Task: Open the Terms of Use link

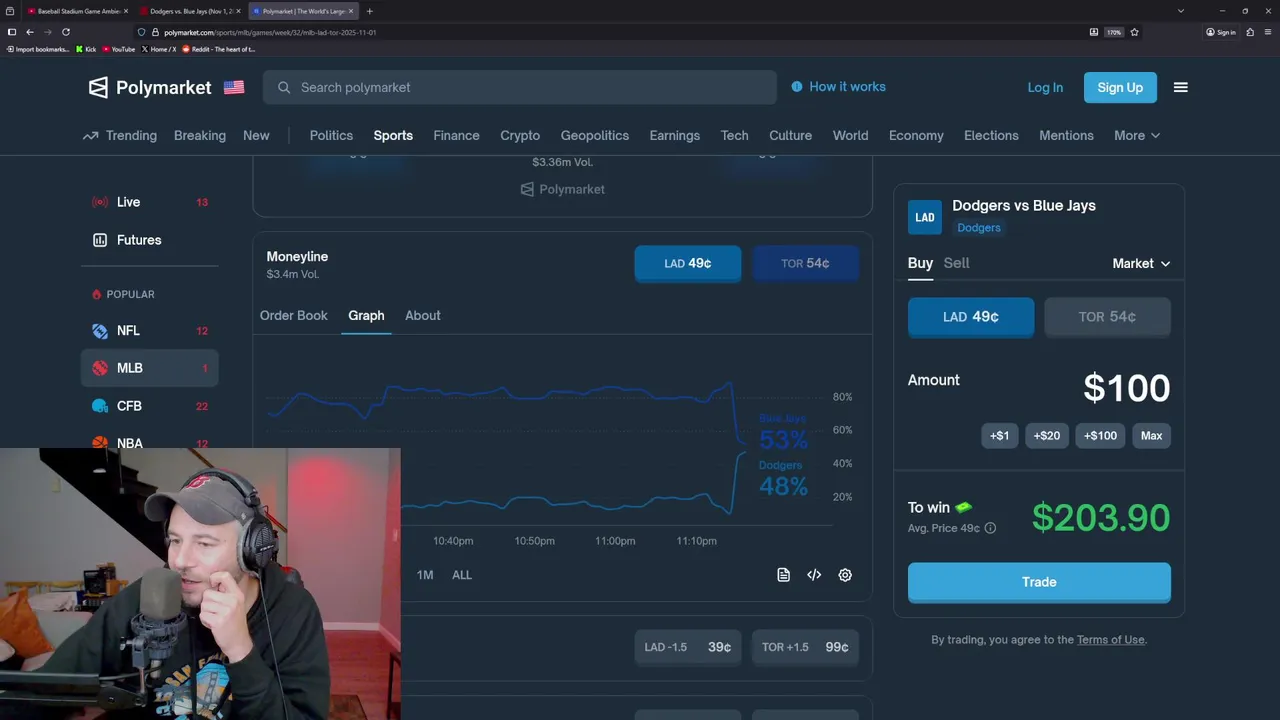Action: click(1110, 640)
